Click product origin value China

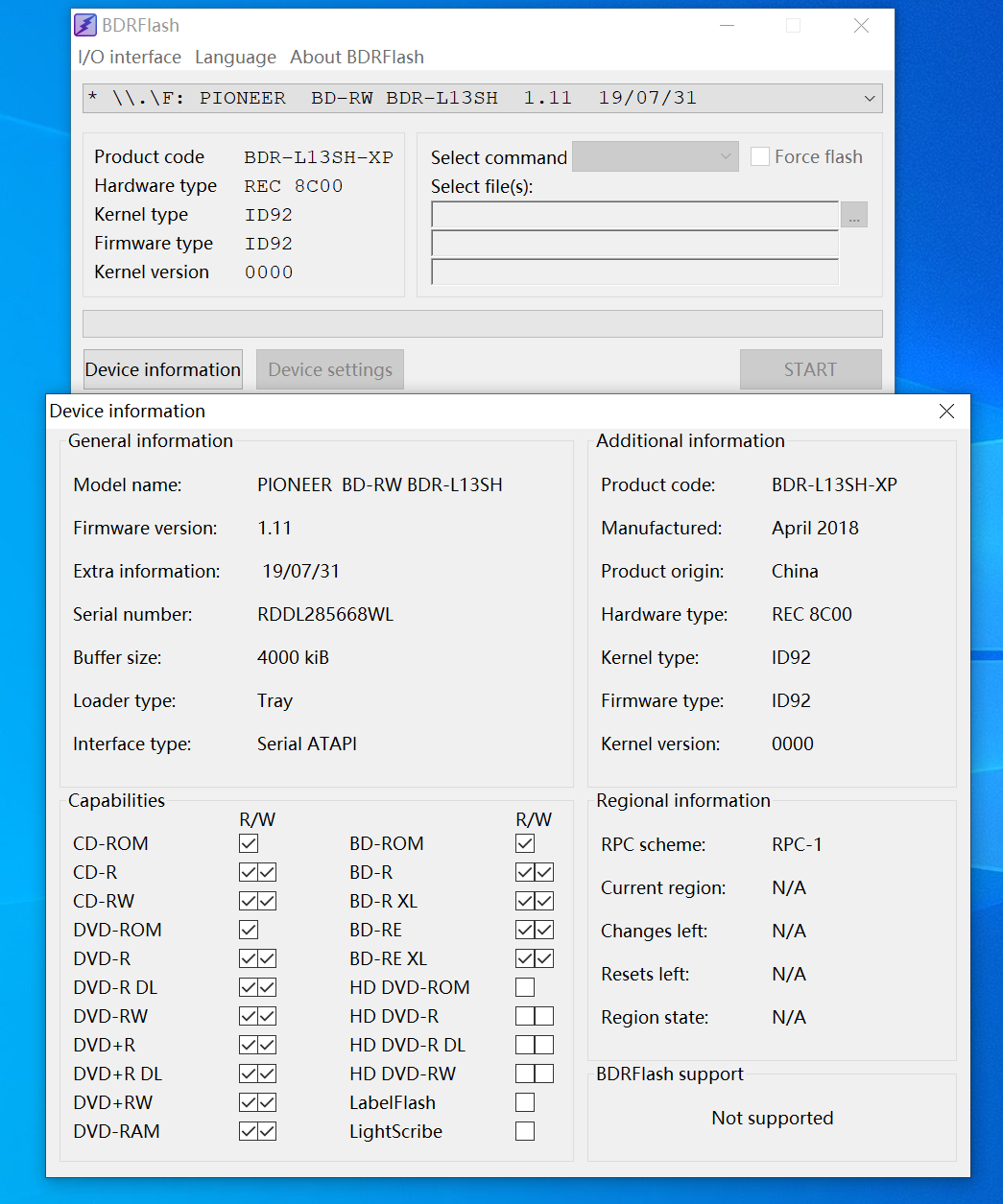[795, 571]
